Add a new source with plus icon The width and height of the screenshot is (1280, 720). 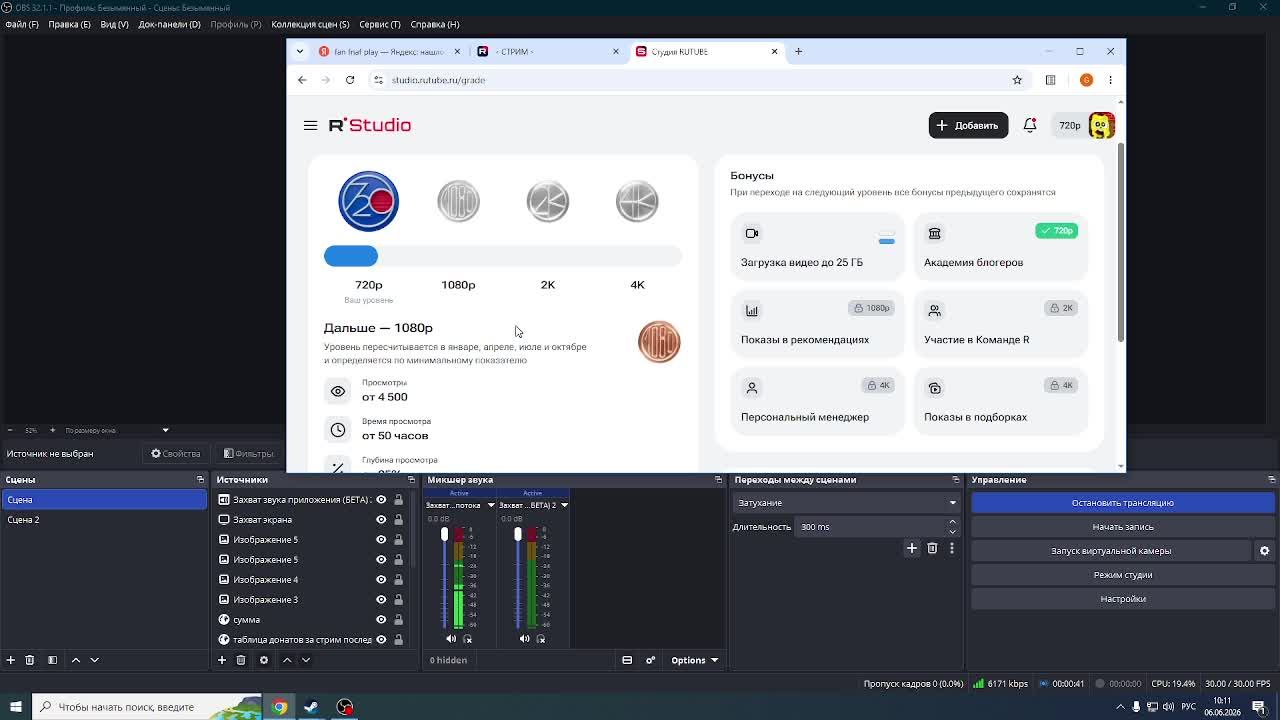[x=222, y=660]
